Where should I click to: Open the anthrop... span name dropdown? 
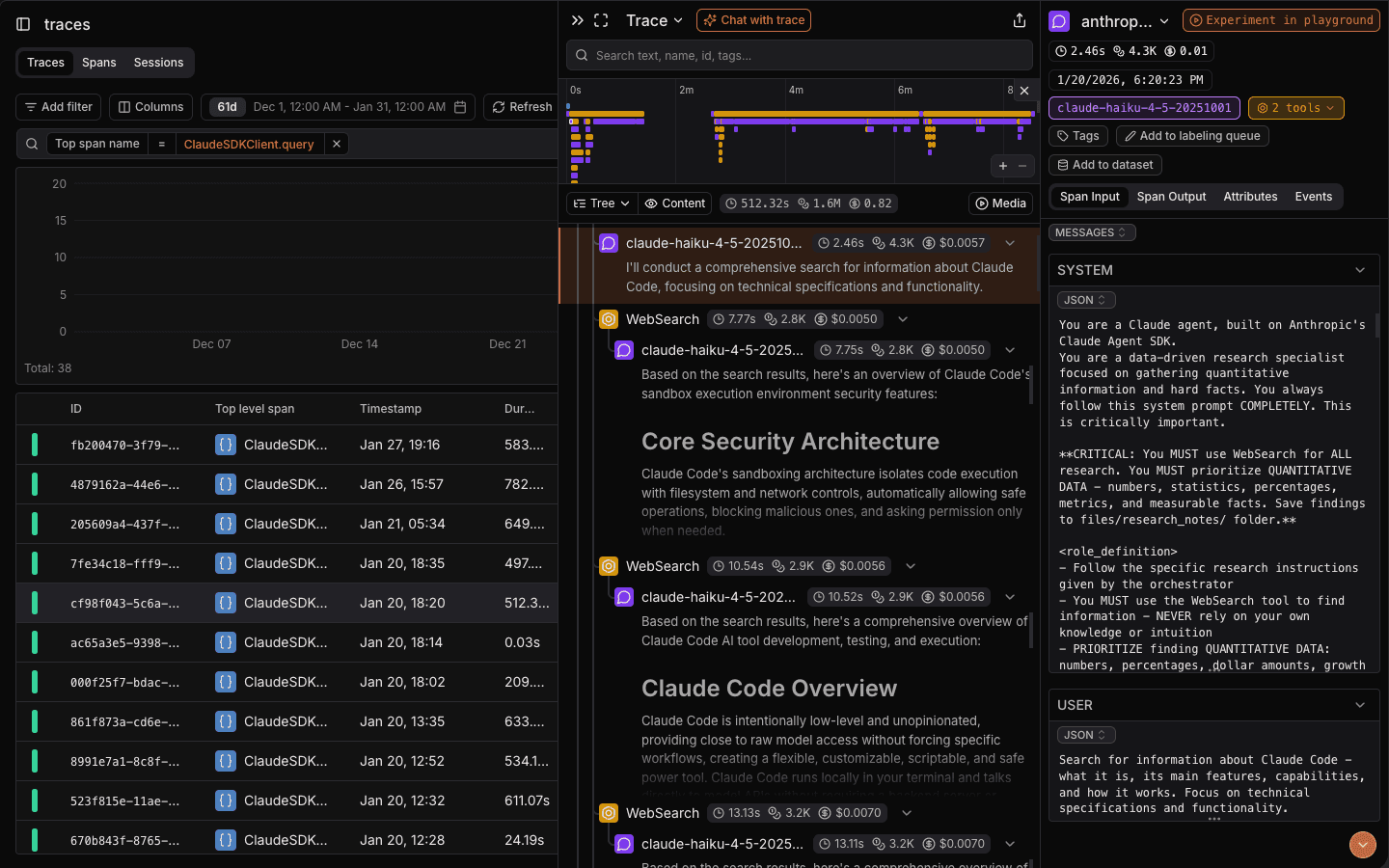click(1125, 21)
